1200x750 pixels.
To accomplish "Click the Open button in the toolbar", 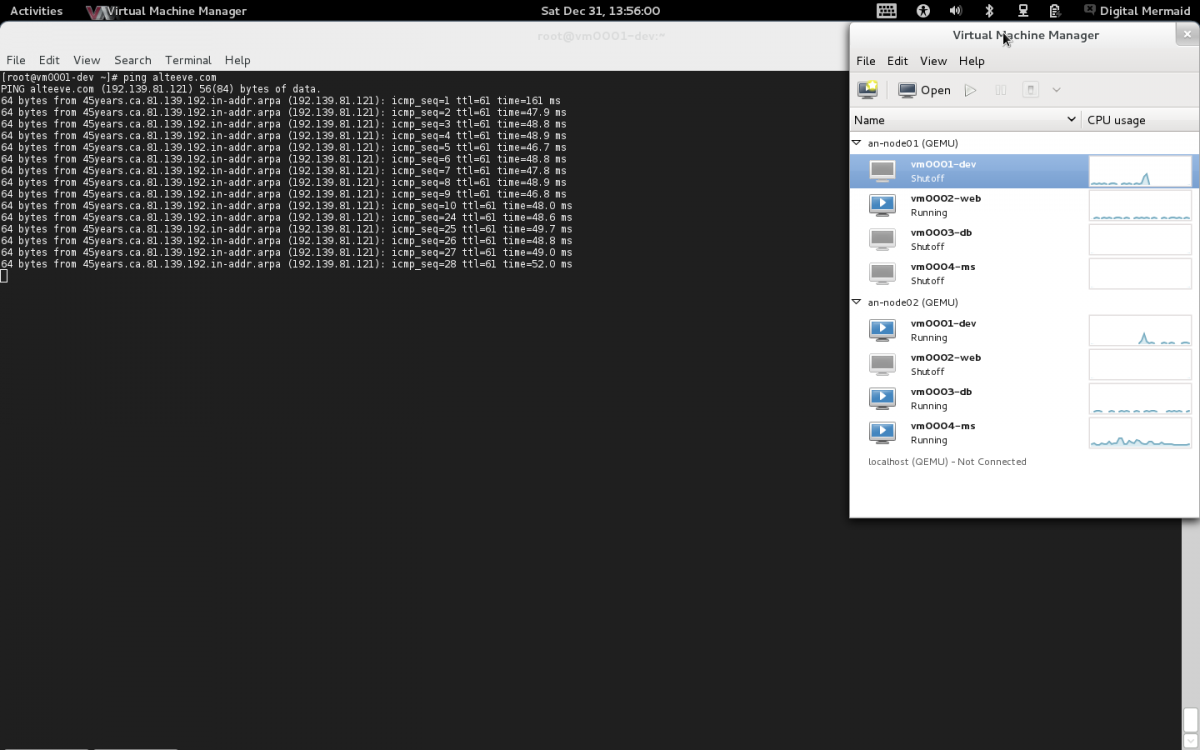I will point(925,90).
